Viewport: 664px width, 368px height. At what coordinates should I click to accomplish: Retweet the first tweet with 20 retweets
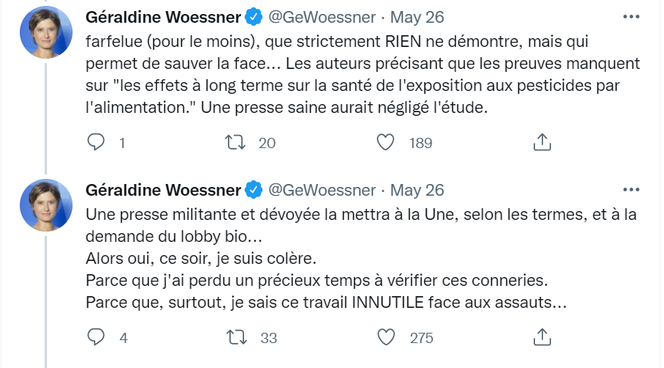pyautogui.click(x=235, y=142)
